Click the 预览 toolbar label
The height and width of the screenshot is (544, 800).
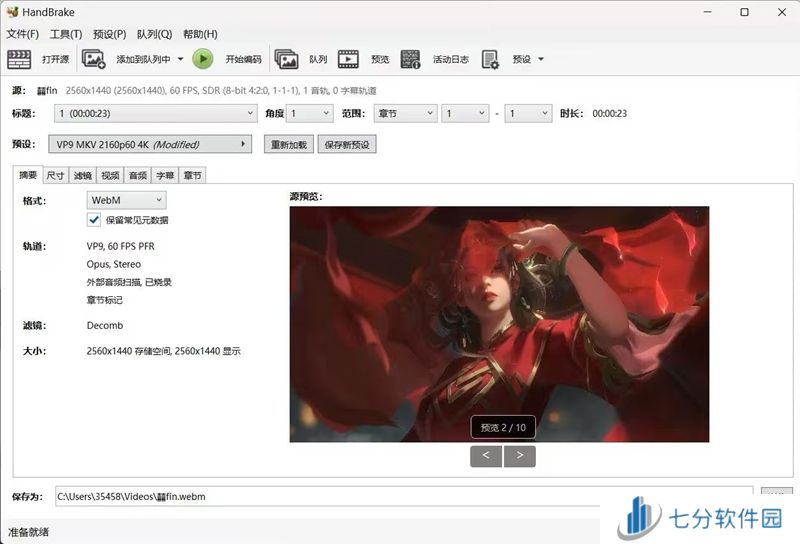pos(380,59)
